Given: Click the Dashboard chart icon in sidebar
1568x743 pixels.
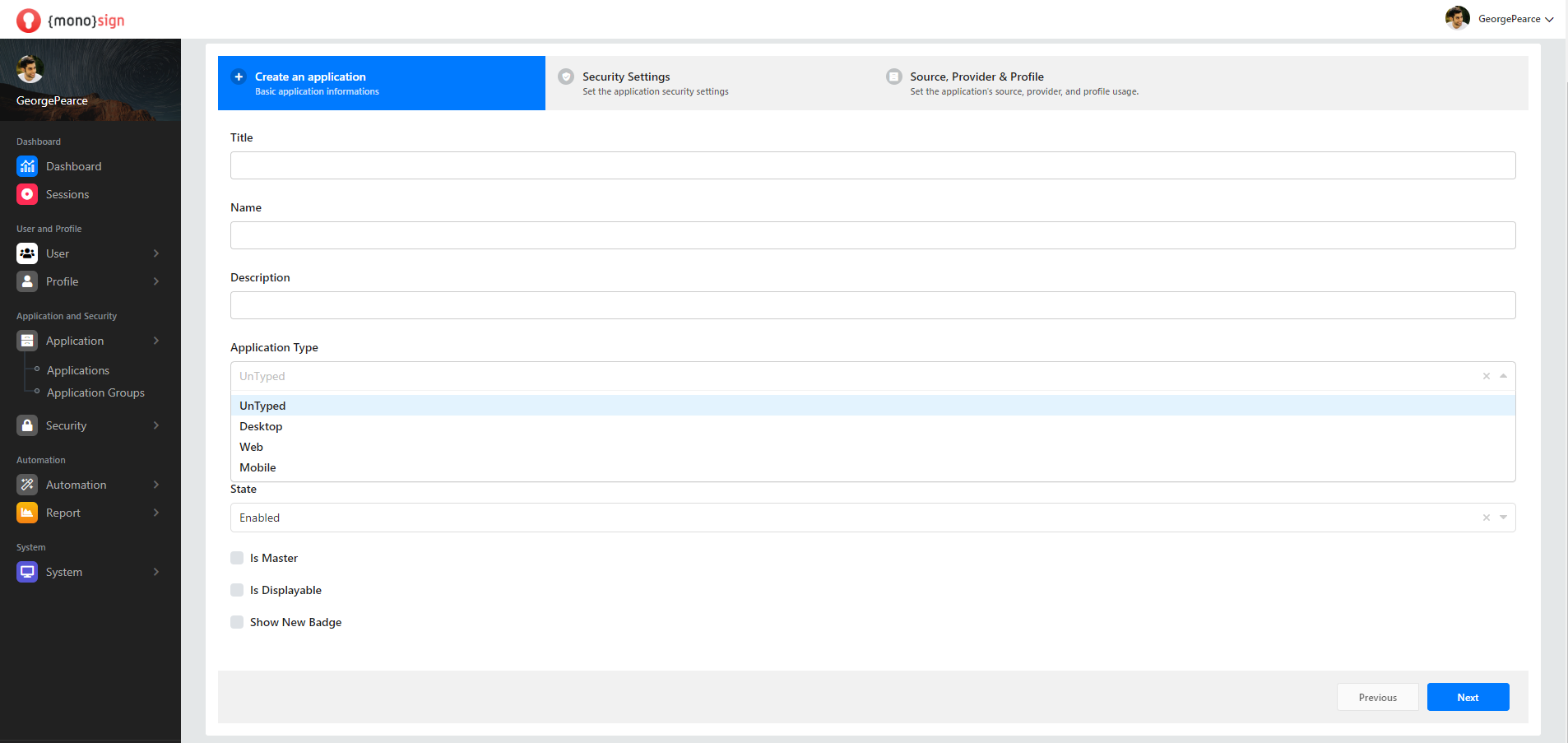Looking at the screenshot, I should pos(27,166).
